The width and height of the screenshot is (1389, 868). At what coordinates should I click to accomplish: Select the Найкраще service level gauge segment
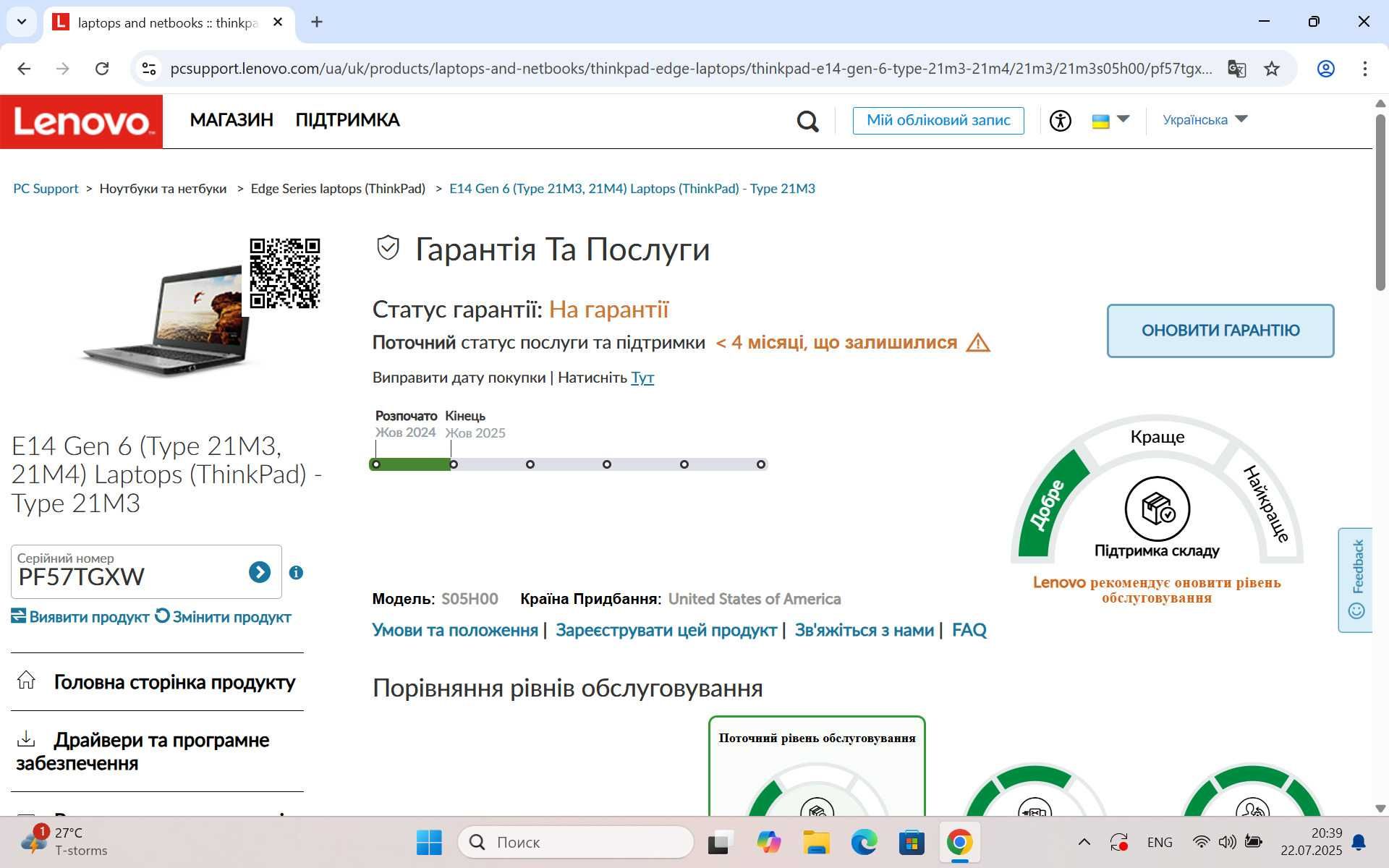pyautogui.click(x=1266, y=504)
